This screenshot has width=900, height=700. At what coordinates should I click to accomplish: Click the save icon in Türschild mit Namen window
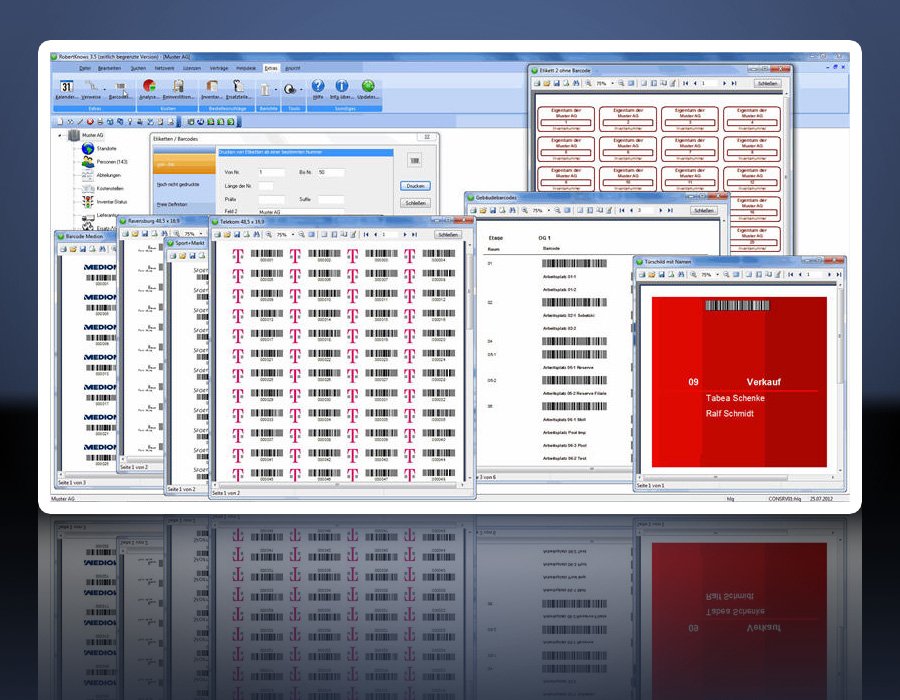pos(662,275)
